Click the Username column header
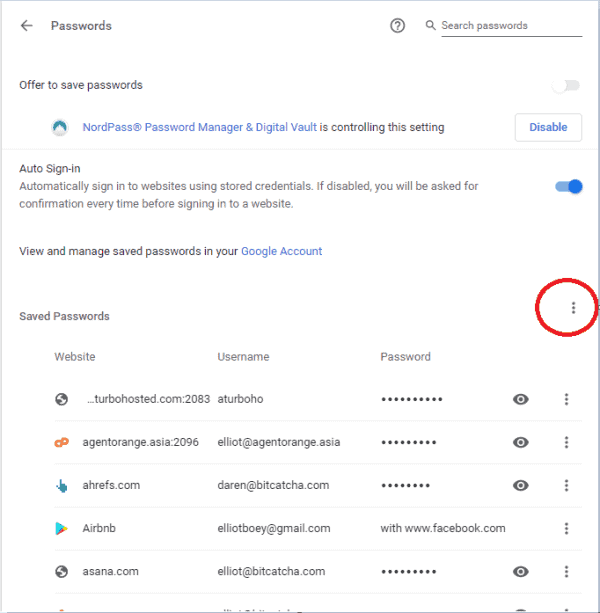This screenshot has height=613, width=600. click(243, 357)
